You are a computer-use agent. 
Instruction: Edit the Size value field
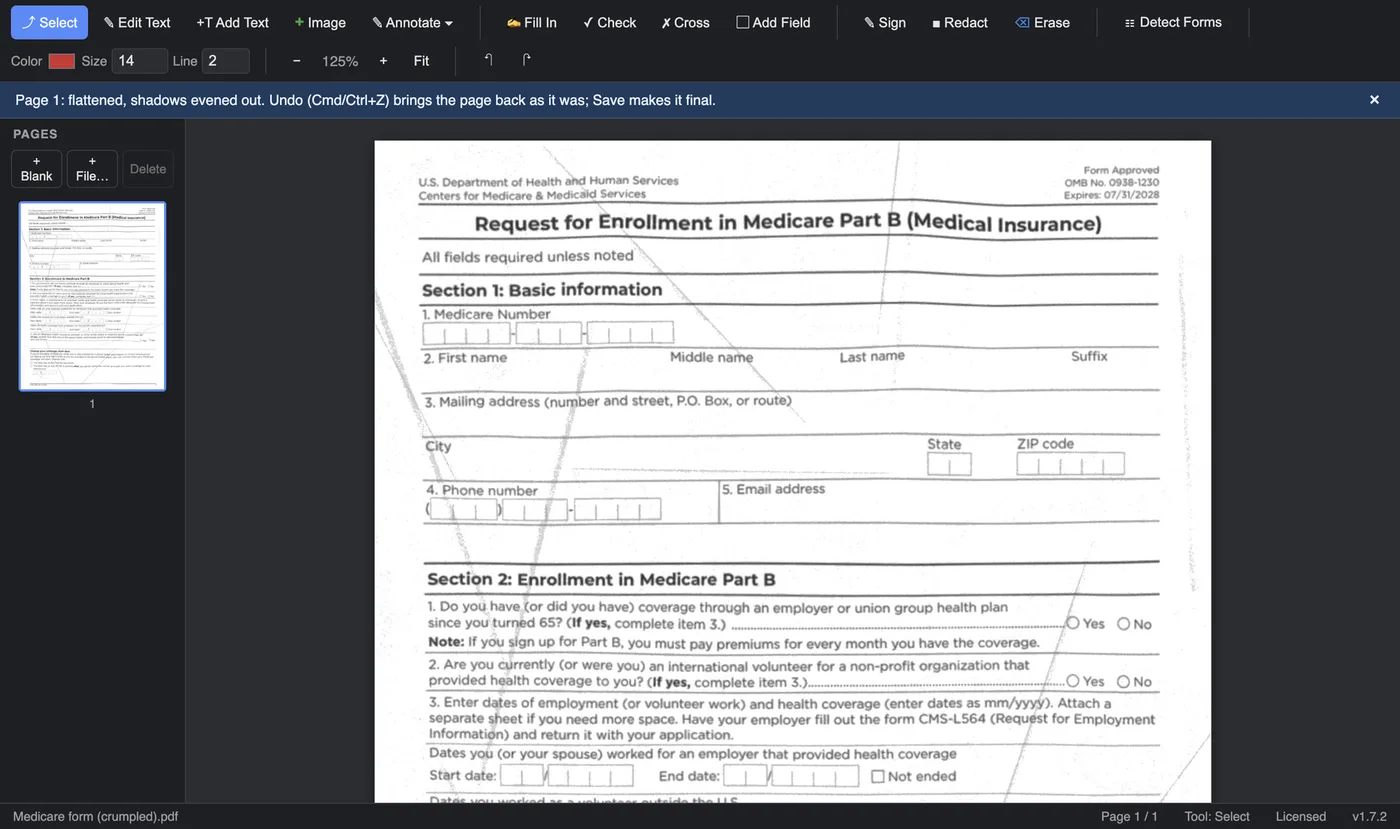139,61
